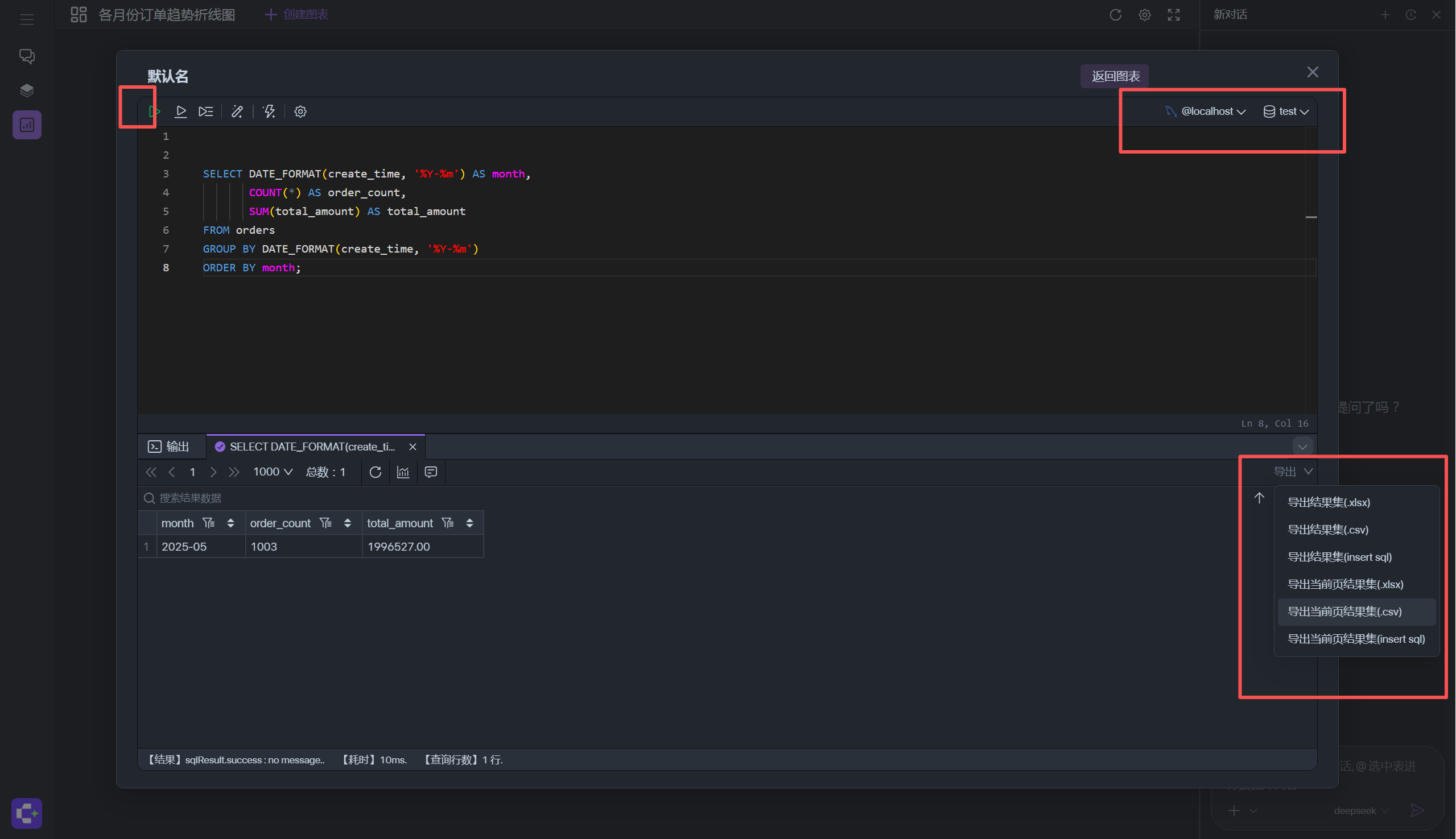Run SQL with the green execute icon

[x=155, y=111]
